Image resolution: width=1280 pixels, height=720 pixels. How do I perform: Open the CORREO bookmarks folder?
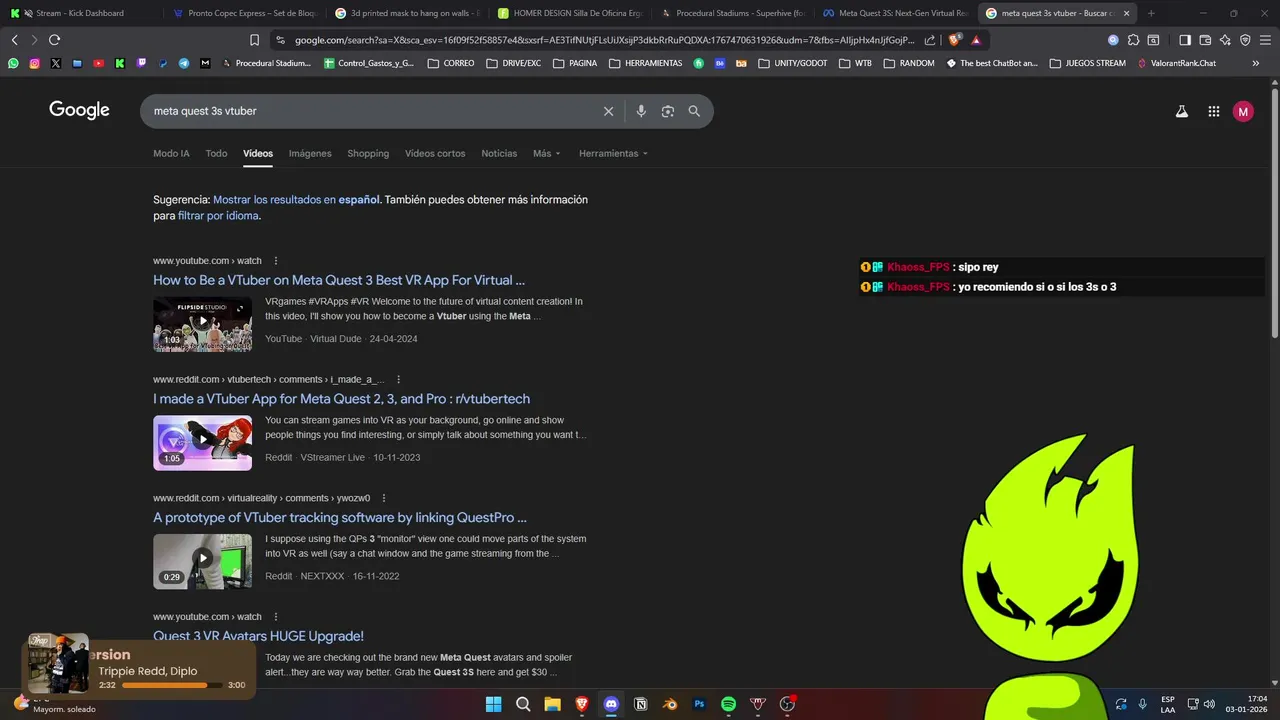click(x=451, y=63)
